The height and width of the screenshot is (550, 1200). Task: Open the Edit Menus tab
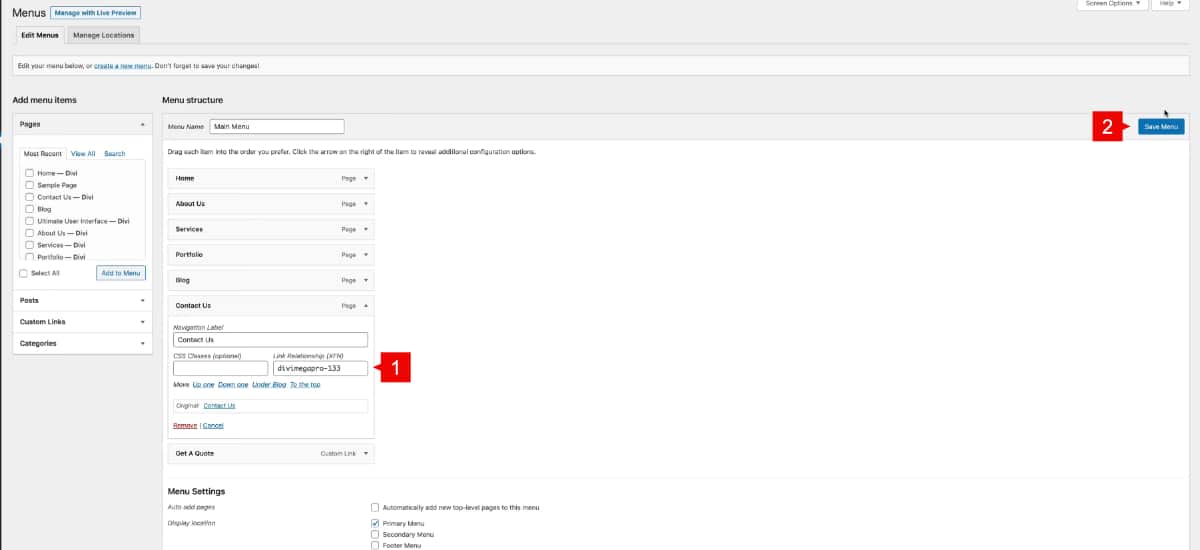(41, 35)
